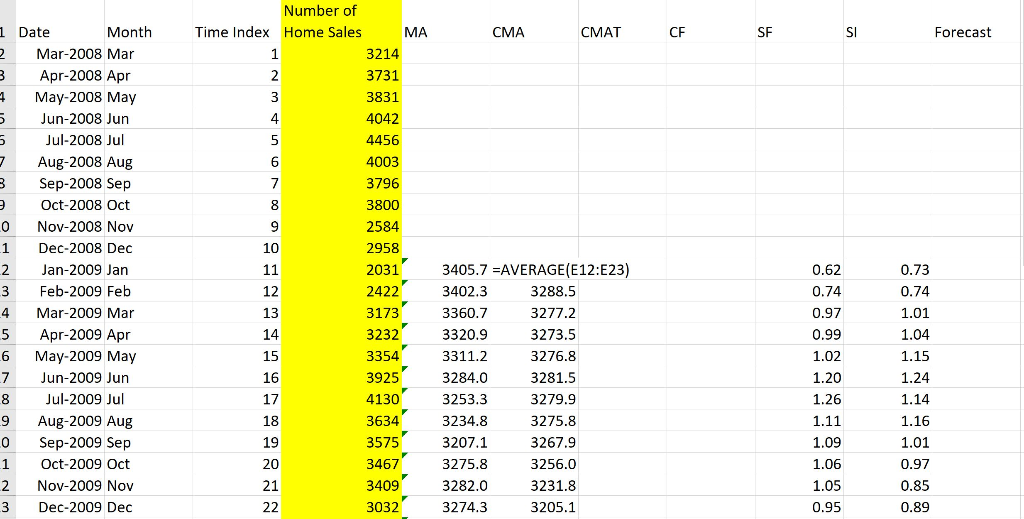This screenshot has height=519, width=1024.
Task: Click the Aug-2008 date cell
Action: 60,161
